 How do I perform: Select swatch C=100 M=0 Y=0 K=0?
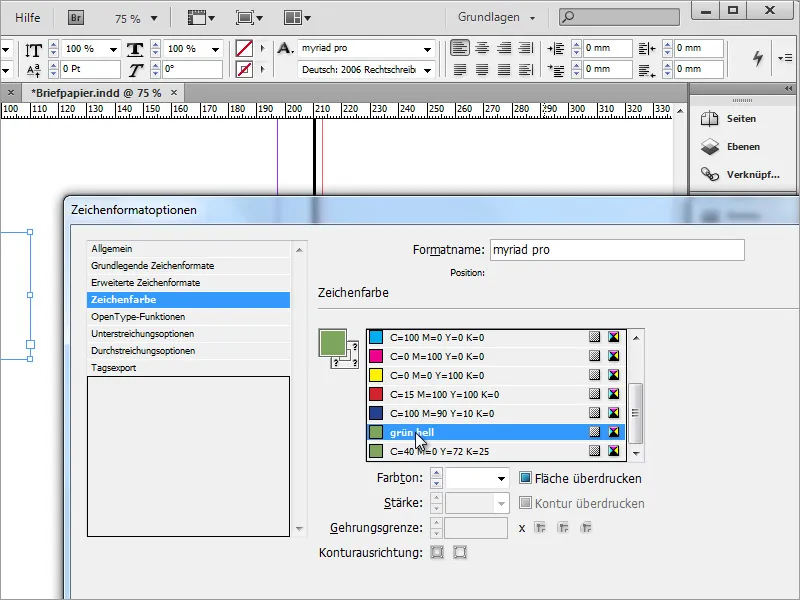point(496,337)
